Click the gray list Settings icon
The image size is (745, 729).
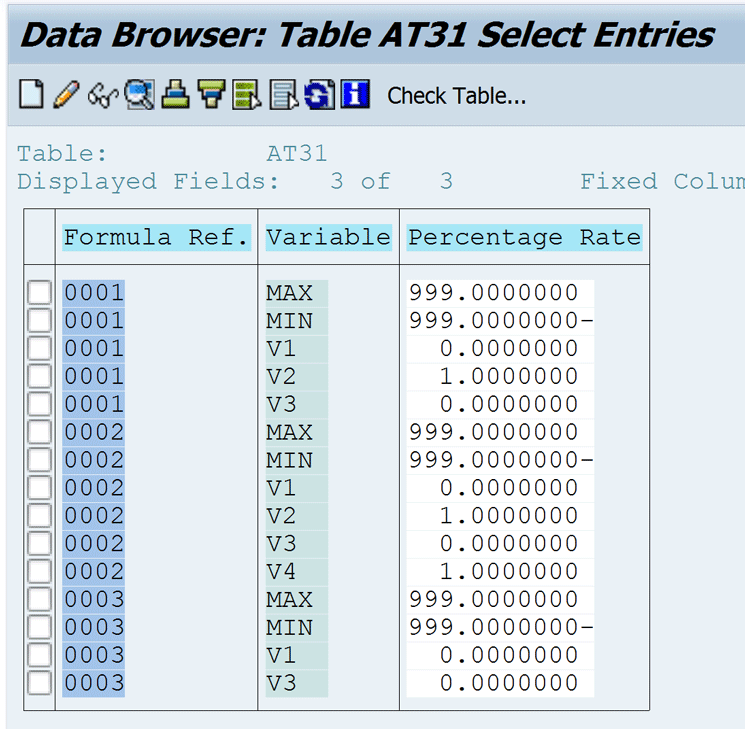pos(283,94)
